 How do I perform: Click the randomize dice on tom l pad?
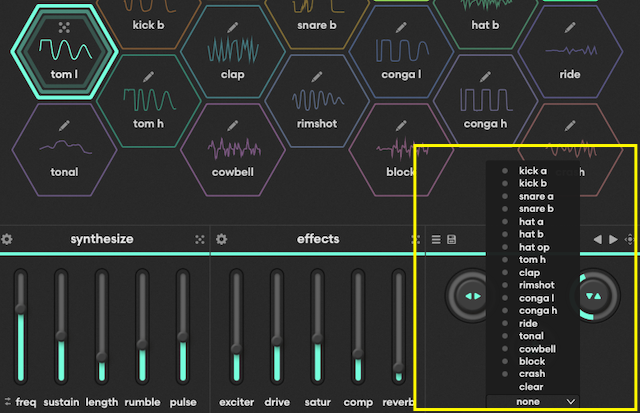click(64, 27)
